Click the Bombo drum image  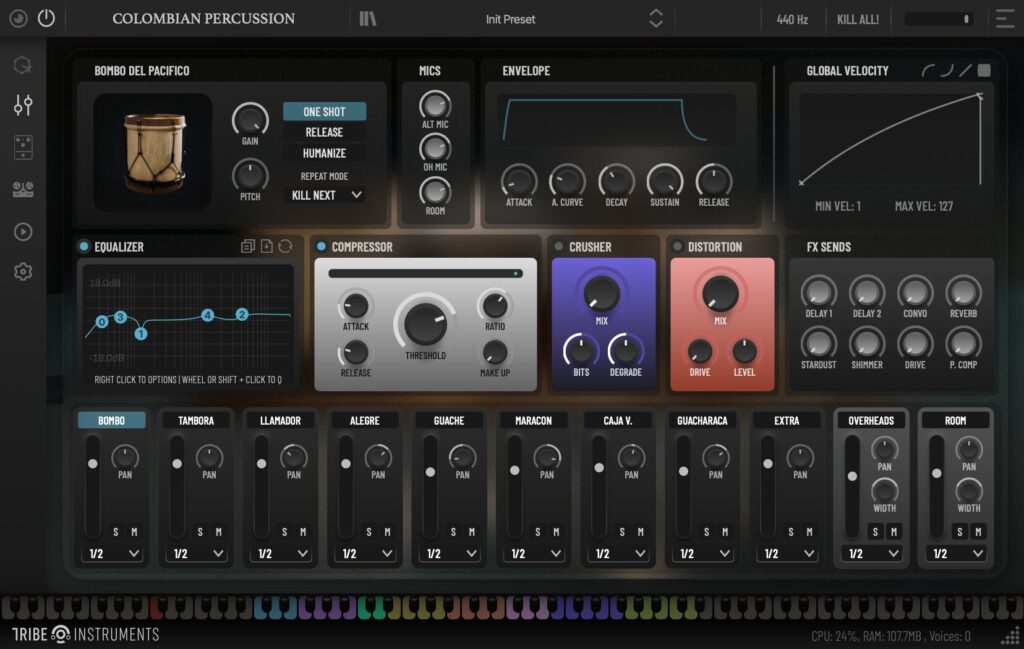pyautogui.click(x=153, y=152)
